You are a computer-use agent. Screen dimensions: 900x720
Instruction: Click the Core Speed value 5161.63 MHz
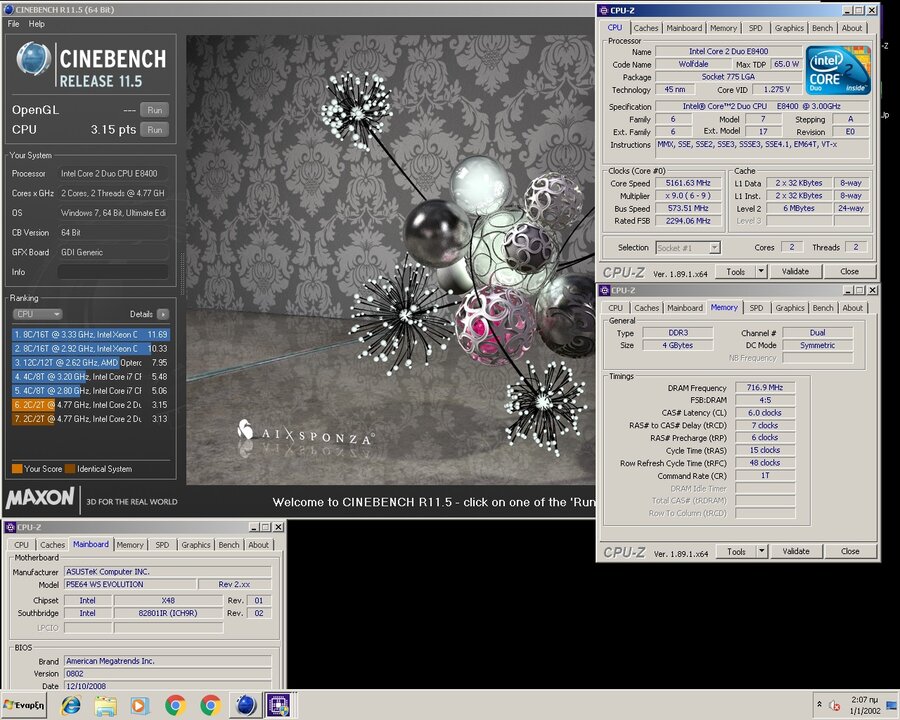(688, 183)
